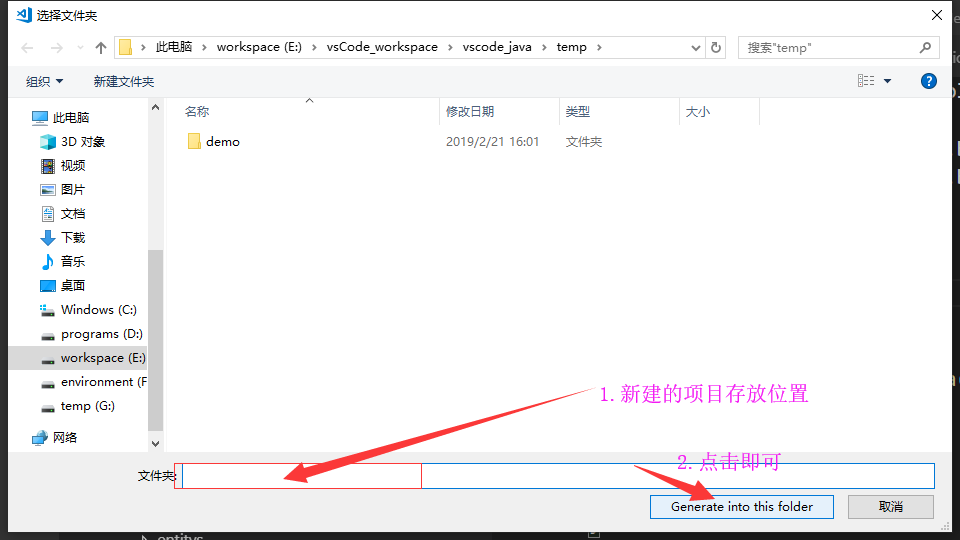Sort by 大小 column header
This screenshot has width=960, height=540.
pyautogui.click(x=697, y=111)
